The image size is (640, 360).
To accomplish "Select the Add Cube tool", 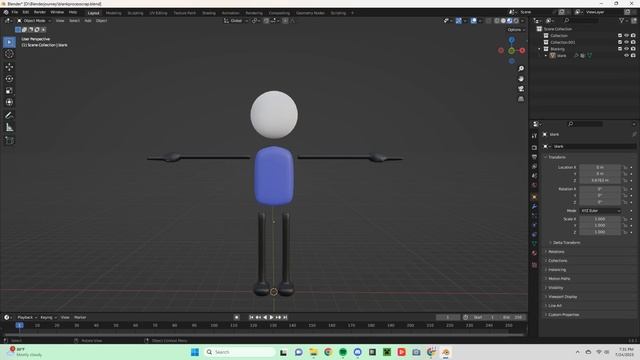I will [x=9, y=140].
